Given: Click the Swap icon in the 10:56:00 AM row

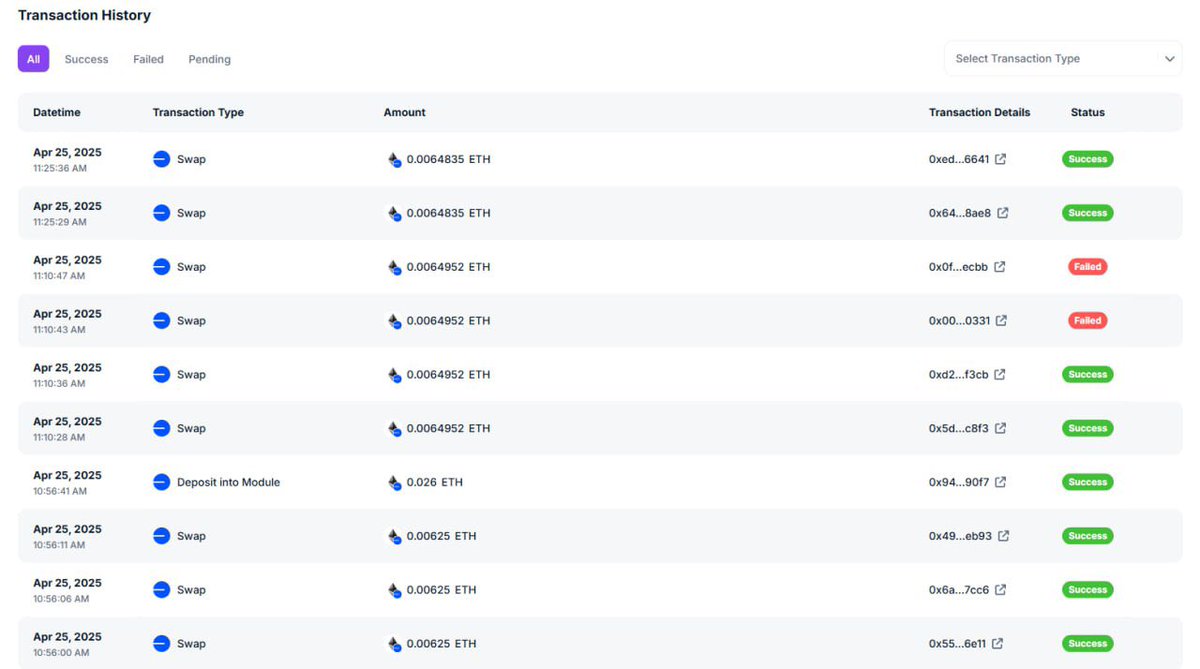Looking at the screenshot, I should pos(162,644).
